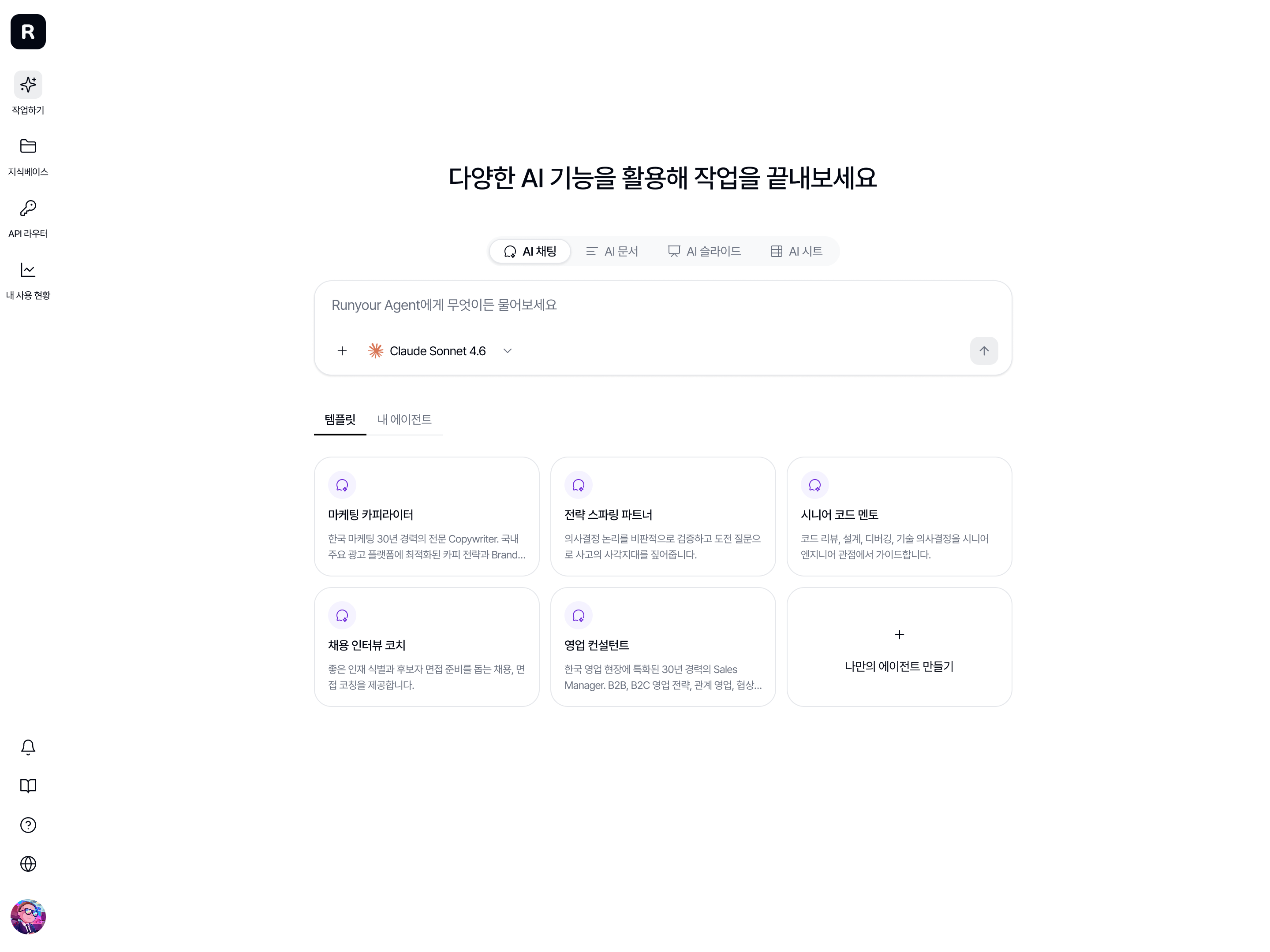
Task: Open the 마케팅 카피라이터 template card
Action: (x=426, y=517)
